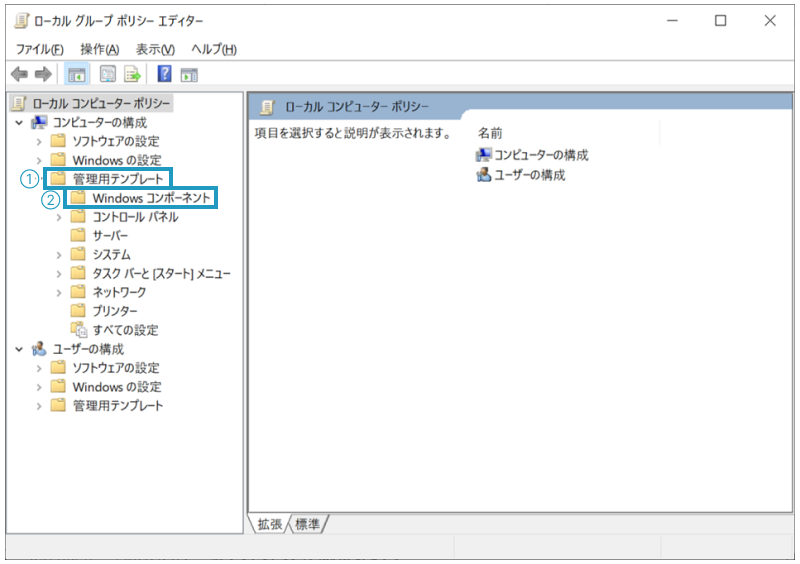Expand 管理用テンプレート under ユーザーの構成
The height and width of the screenshot is (564, 800).
pos(39,406)
